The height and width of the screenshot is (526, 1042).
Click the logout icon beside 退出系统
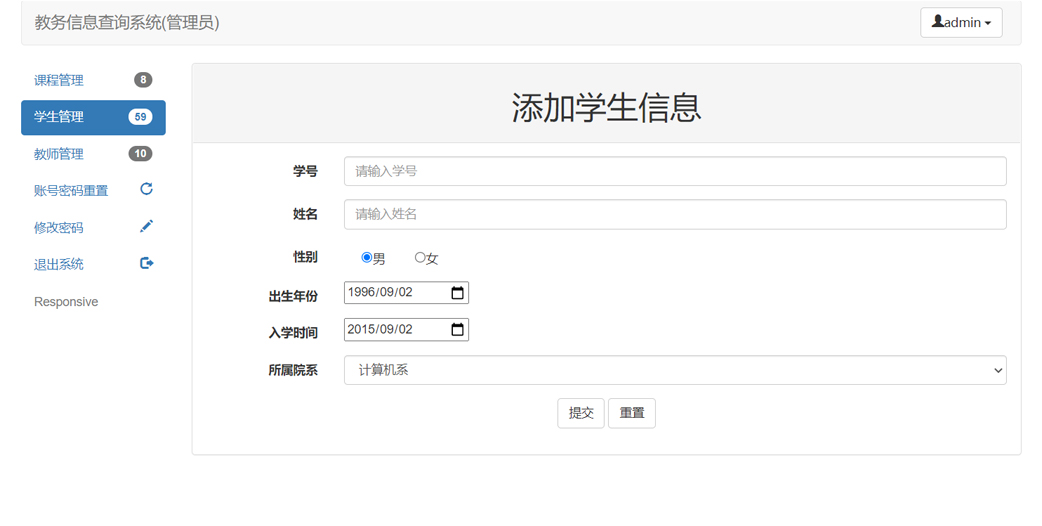click(x=146, y=264)
